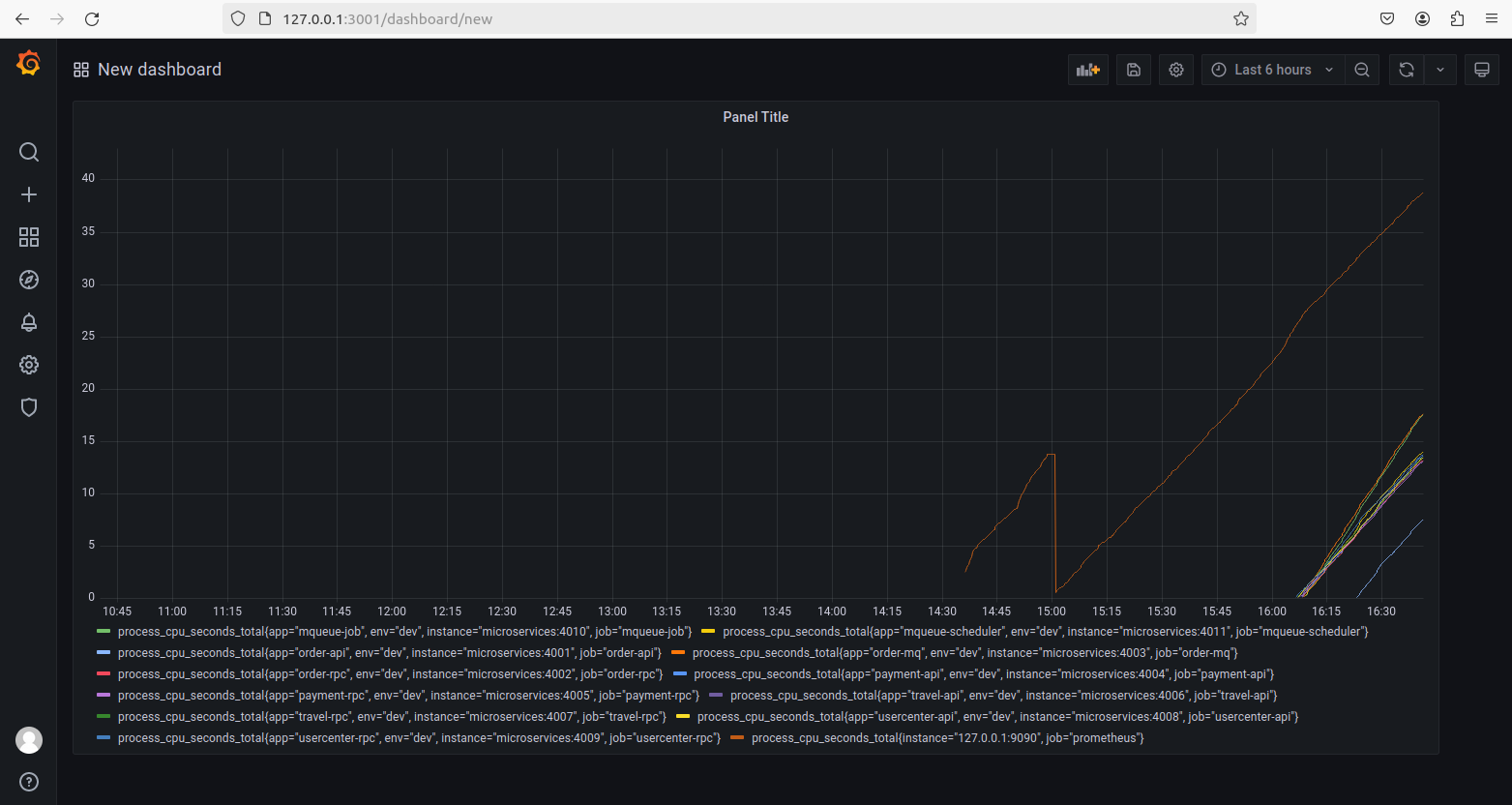Click the payment-rpc legend color swatch
Screen dimensions: 1512x805
[x=104, y=696]
